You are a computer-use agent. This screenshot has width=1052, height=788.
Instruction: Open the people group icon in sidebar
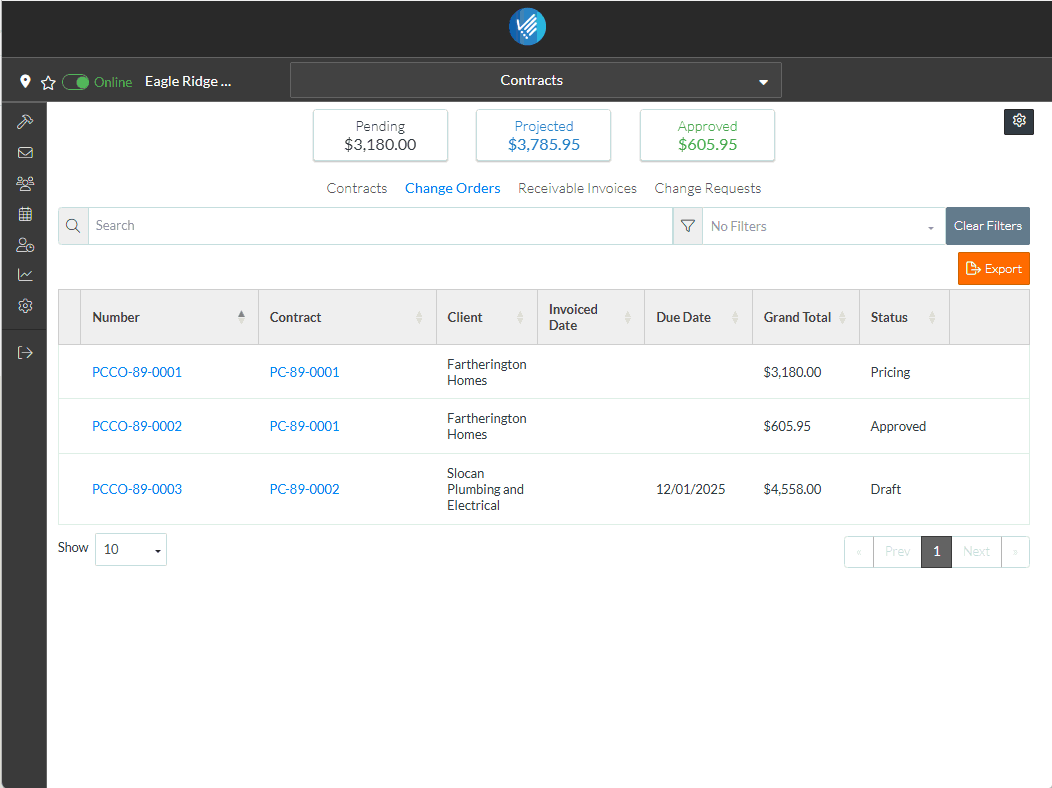(x=25, y=184)
